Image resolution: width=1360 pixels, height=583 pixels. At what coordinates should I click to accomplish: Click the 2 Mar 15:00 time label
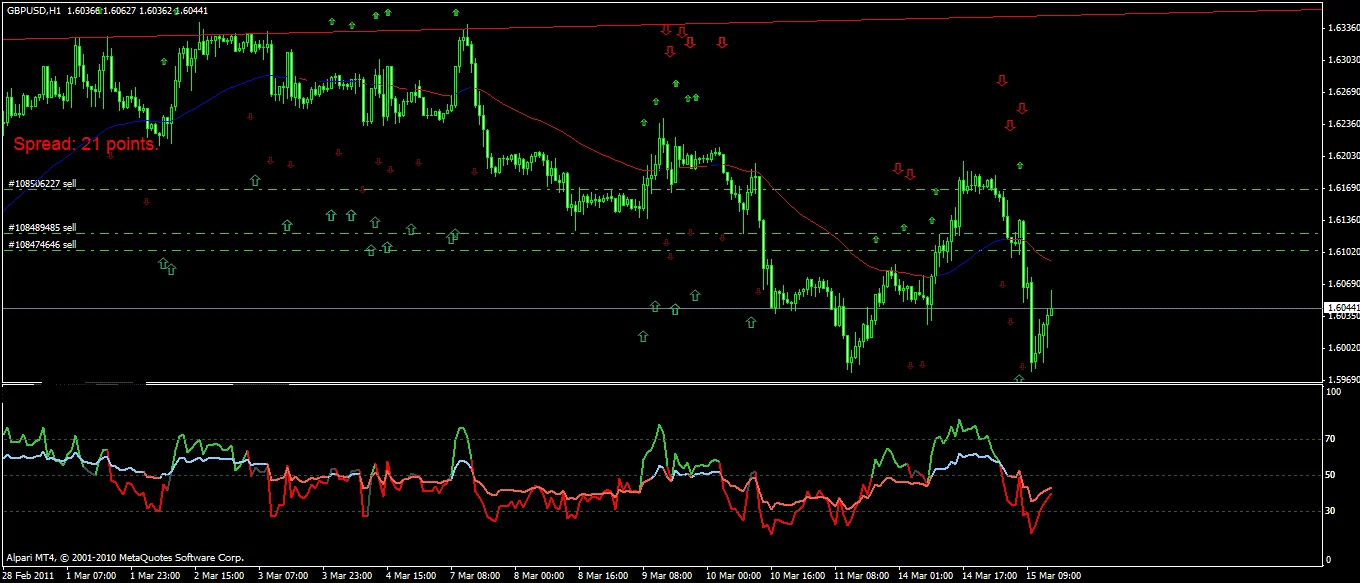pyautogui.click(x=220, y=576)
